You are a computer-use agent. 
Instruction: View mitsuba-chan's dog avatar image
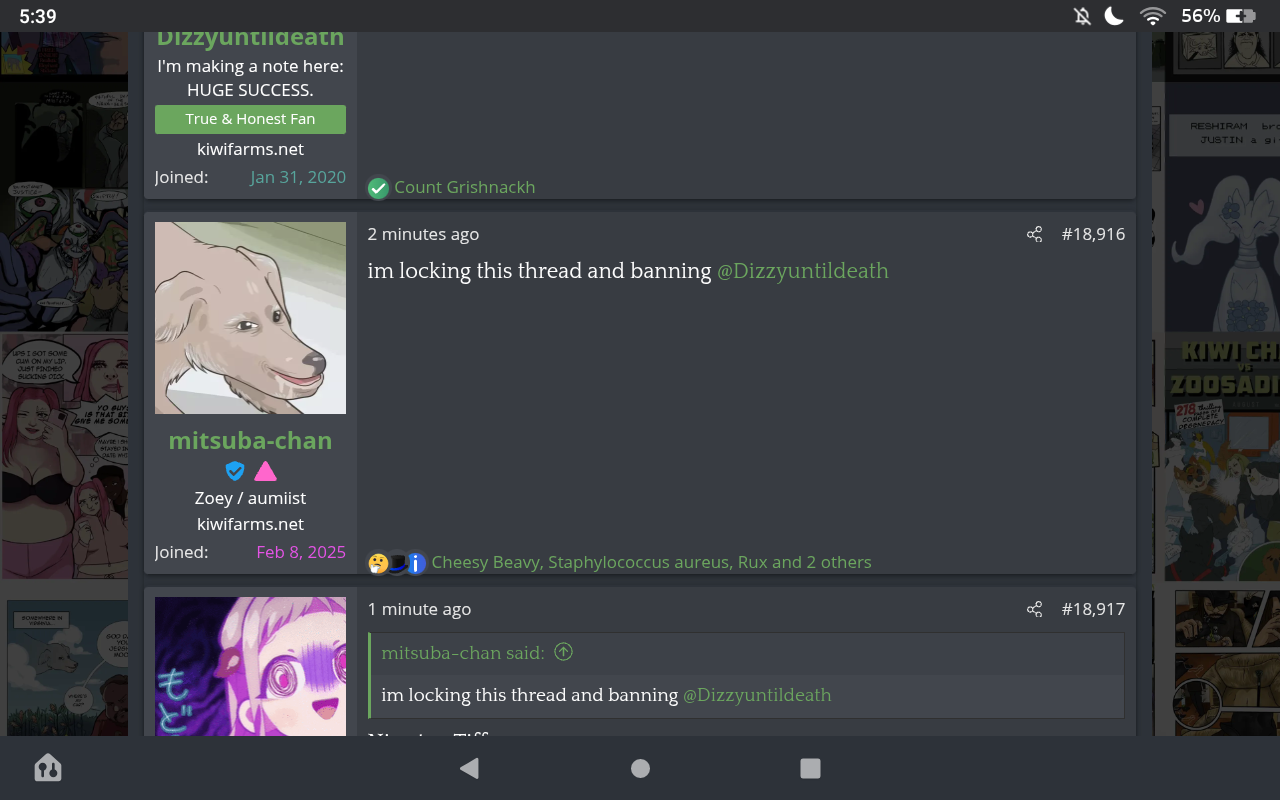250,318
